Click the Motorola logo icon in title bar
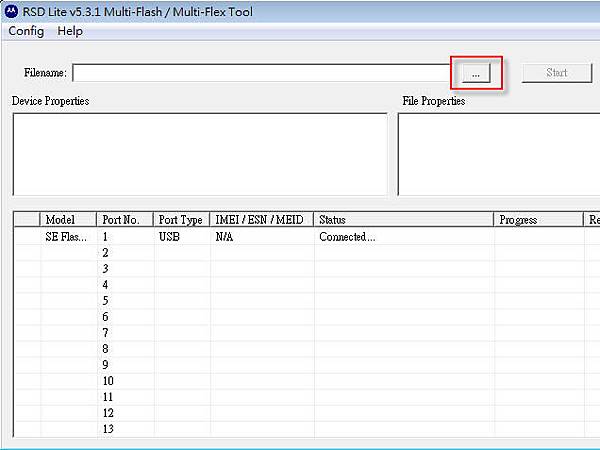 click(x=11, y=11)
